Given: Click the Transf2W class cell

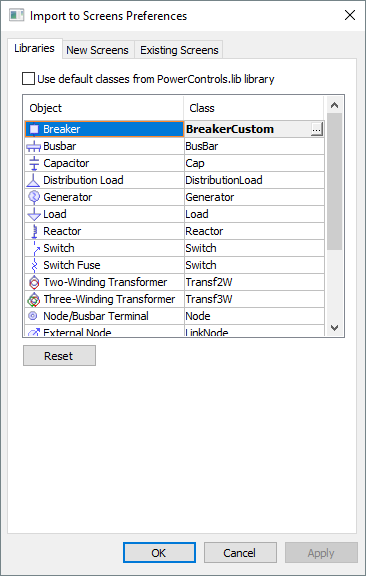Looking at the screenshot, I should tap(254, 282).
